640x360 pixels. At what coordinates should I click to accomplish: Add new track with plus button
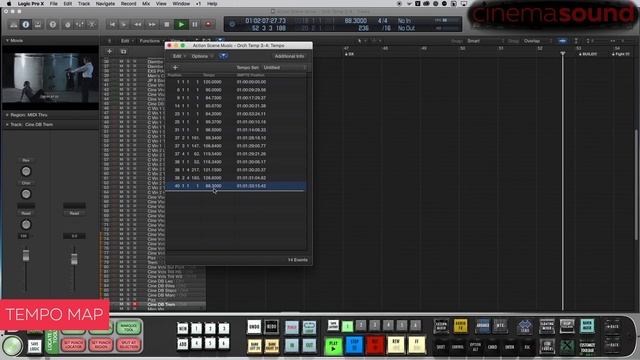click(109, 51)
